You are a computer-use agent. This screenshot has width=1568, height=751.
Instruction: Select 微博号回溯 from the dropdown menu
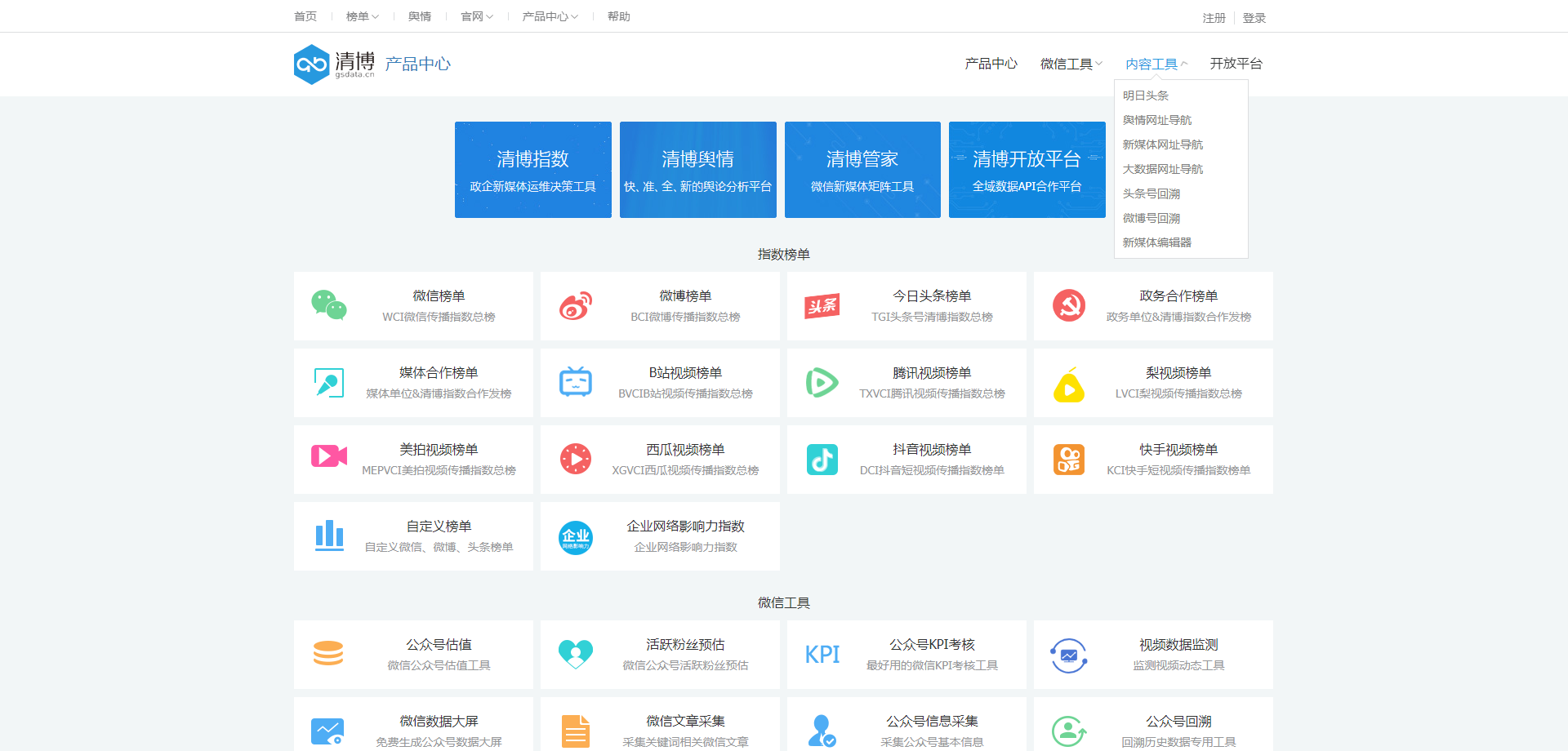point(1151,218)
